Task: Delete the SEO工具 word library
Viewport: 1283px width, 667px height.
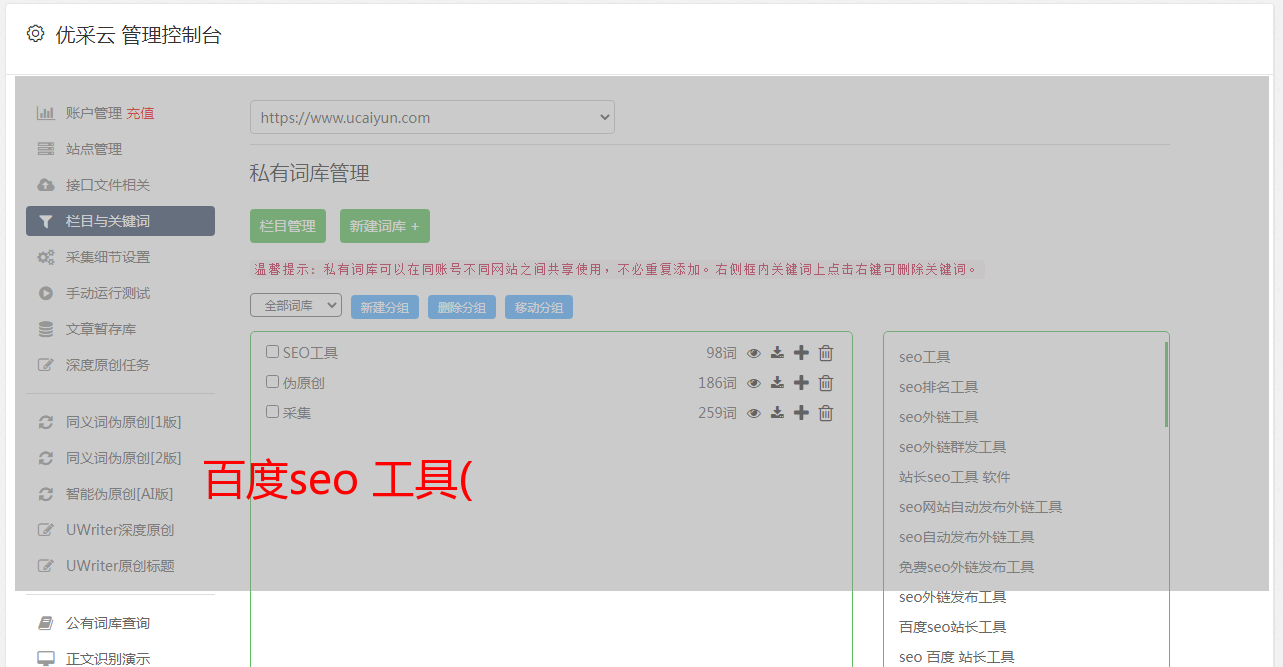Action: tap(826, 353)
